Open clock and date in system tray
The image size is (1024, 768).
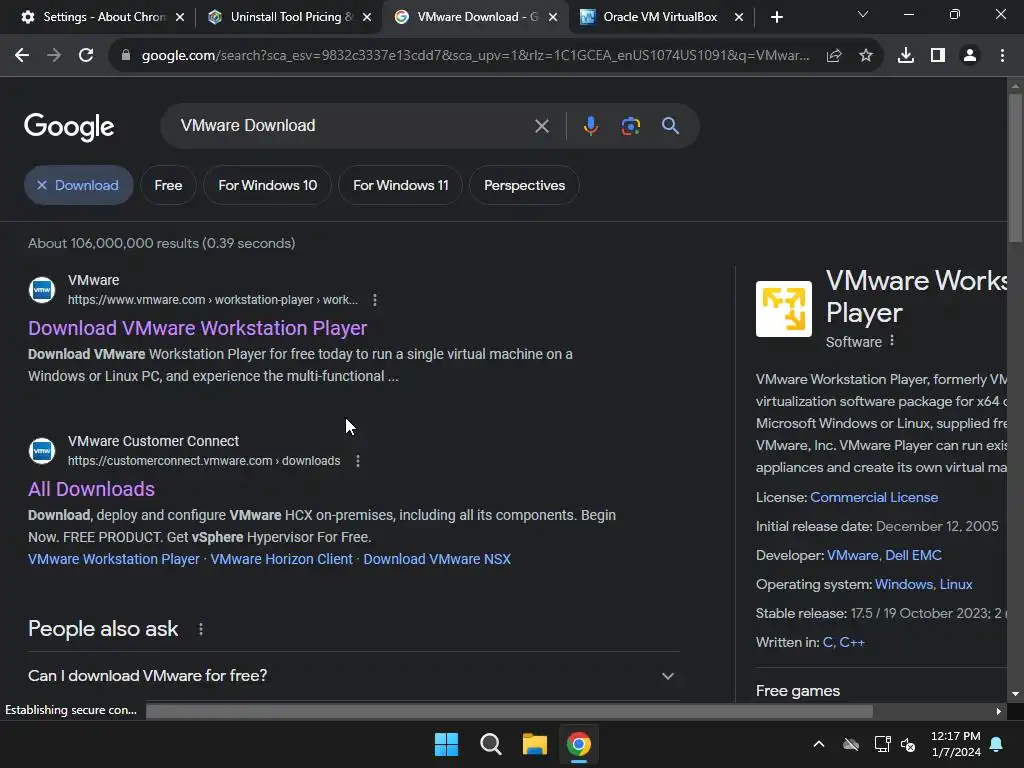point(955,744)
